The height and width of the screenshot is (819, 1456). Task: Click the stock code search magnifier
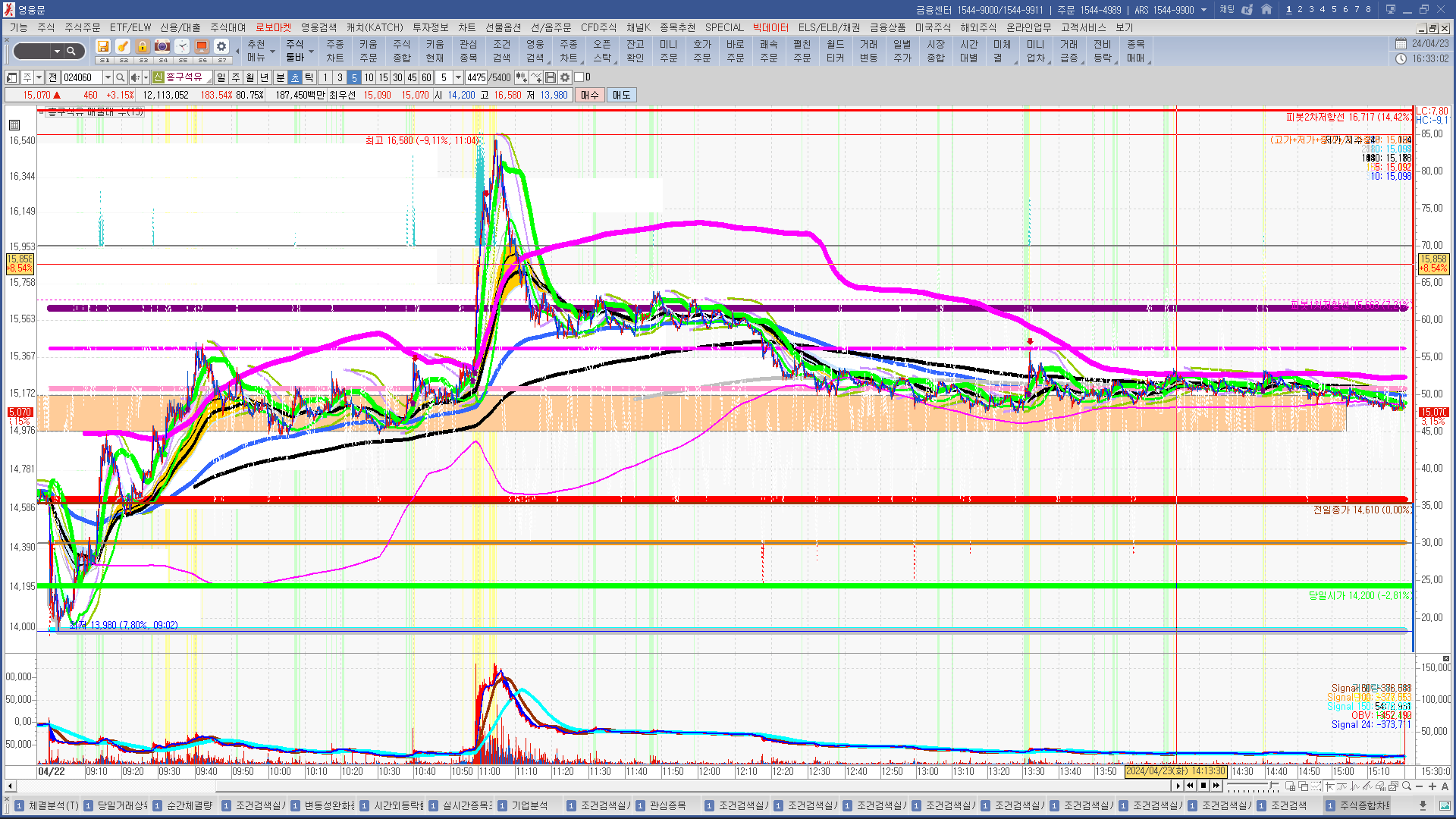point(120,77)
